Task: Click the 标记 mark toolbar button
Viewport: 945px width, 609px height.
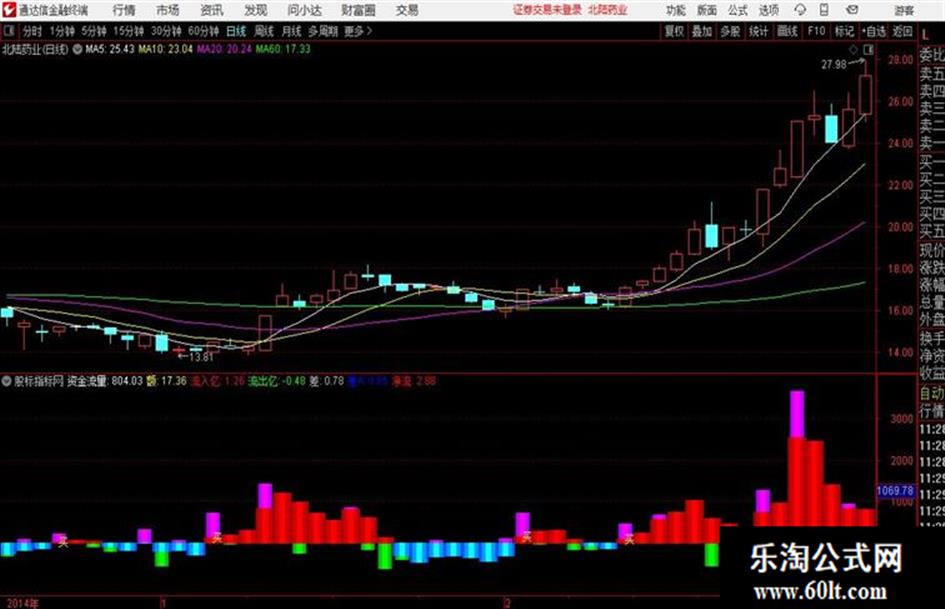Action: pos(844,31)
